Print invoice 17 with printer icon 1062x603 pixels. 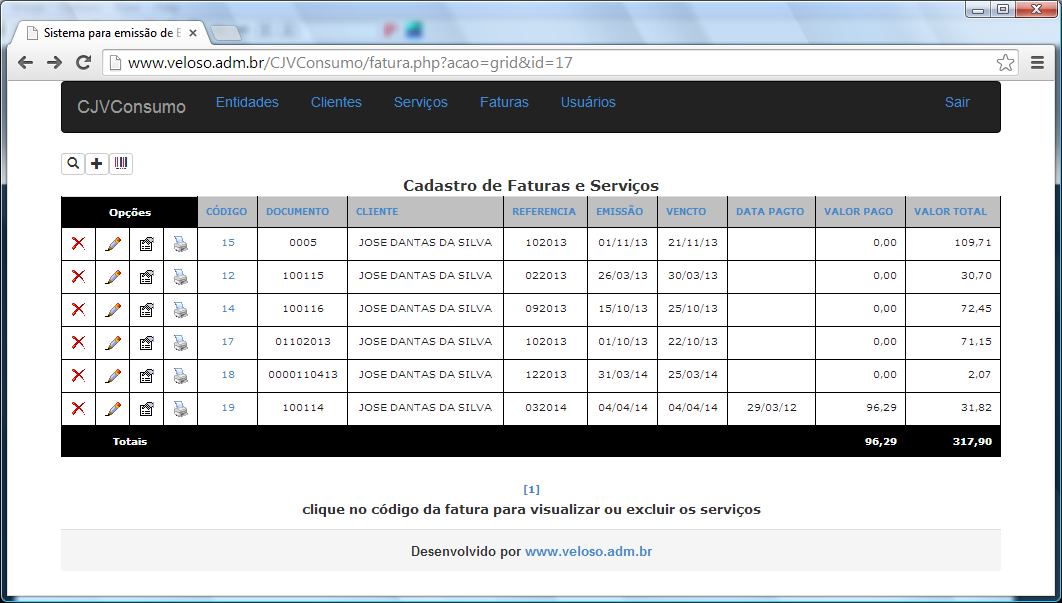pyautogui.click(x=180, y=342)
